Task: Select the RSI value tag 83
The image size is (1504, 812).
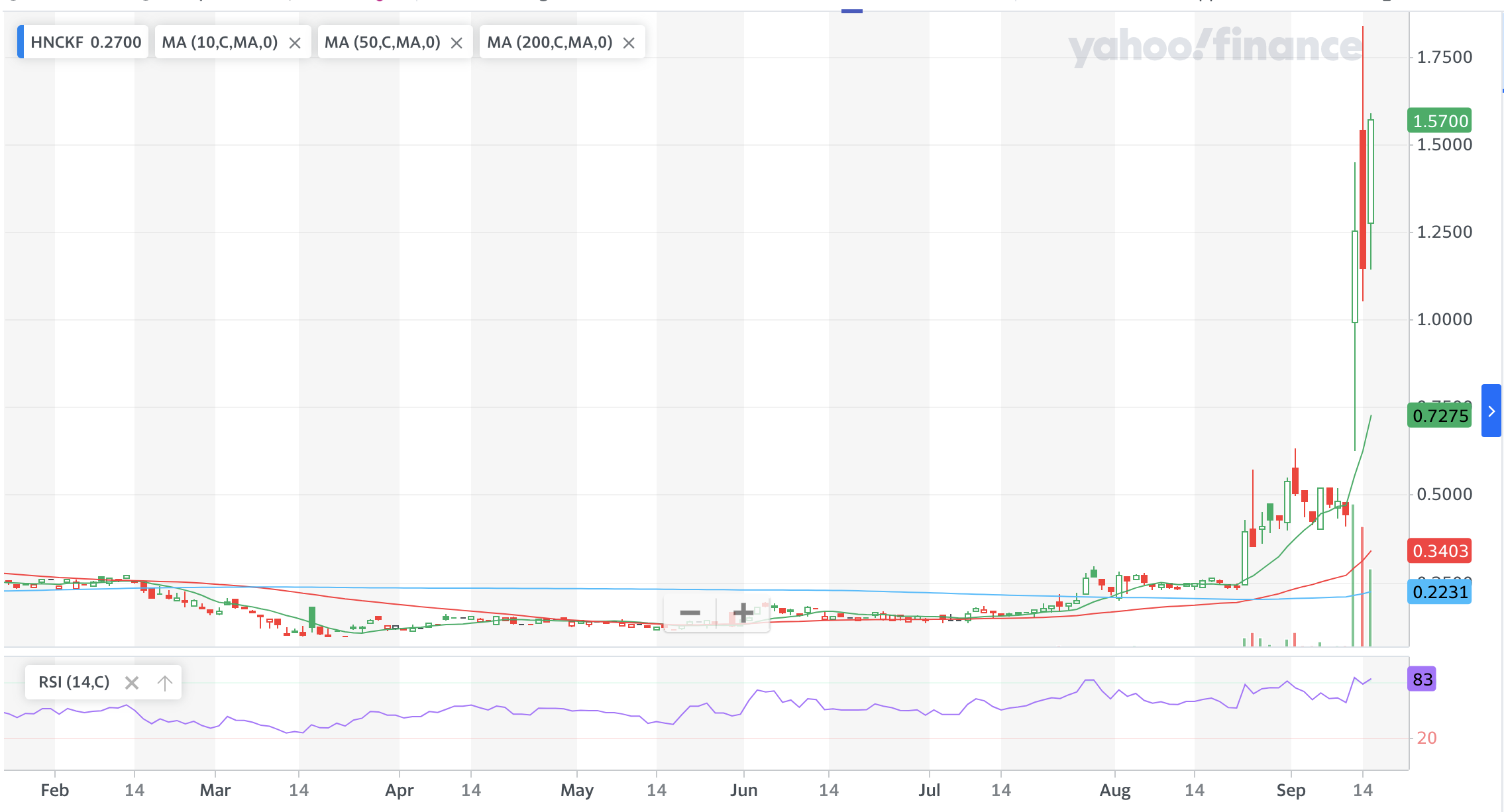Action: click(x=1422, y=679)
